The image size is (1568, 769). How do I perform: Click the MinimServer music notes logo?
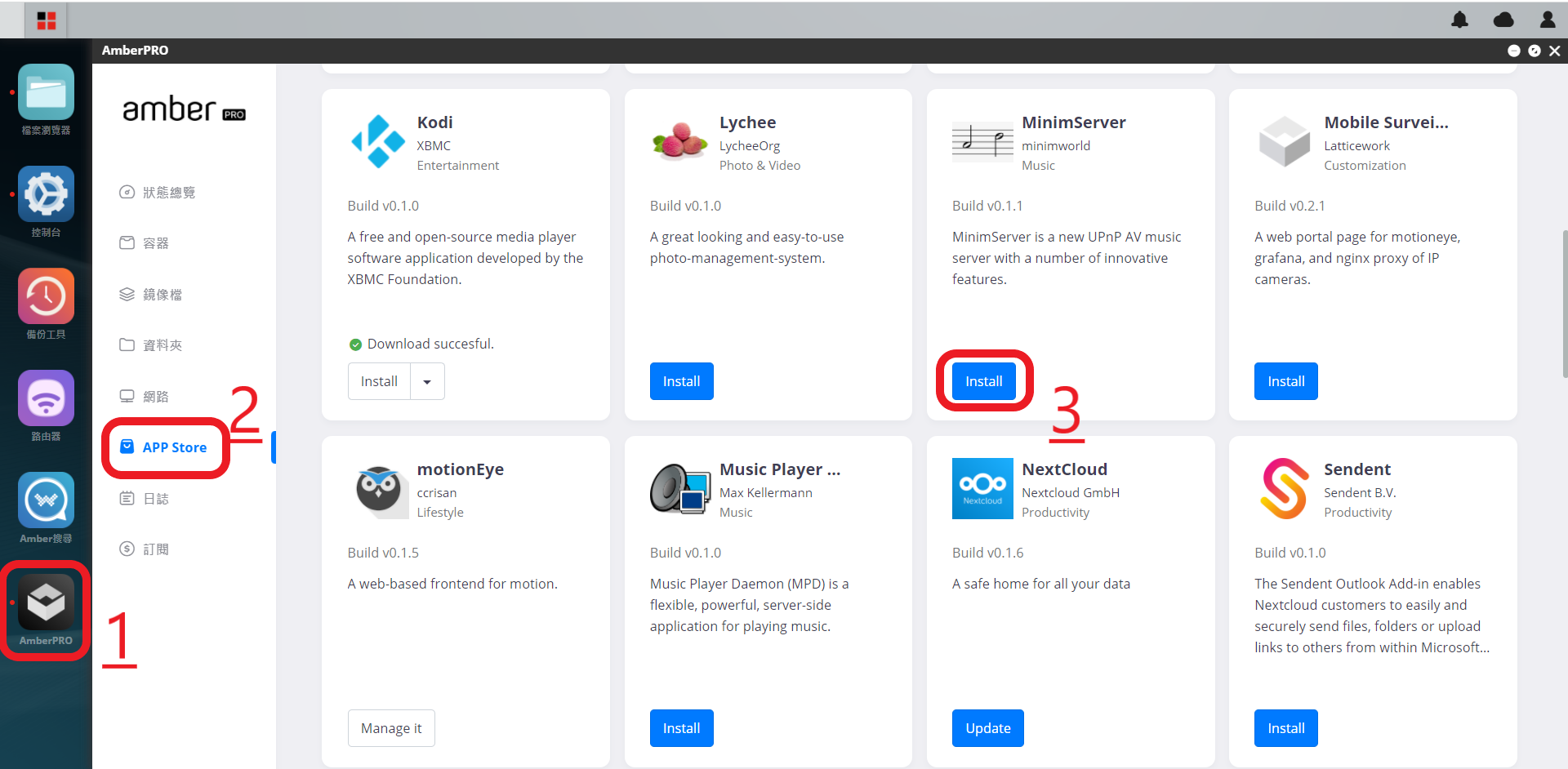(x=982, y=141)
